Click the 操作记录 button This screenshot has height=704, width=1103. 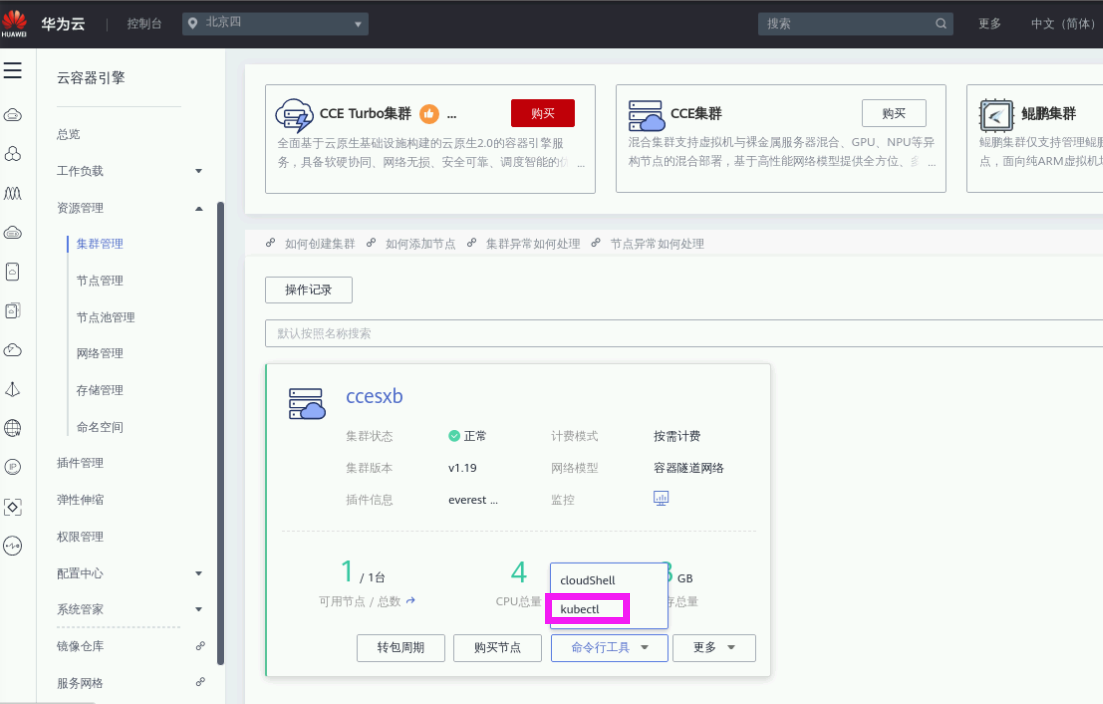(x=308, y=290)
